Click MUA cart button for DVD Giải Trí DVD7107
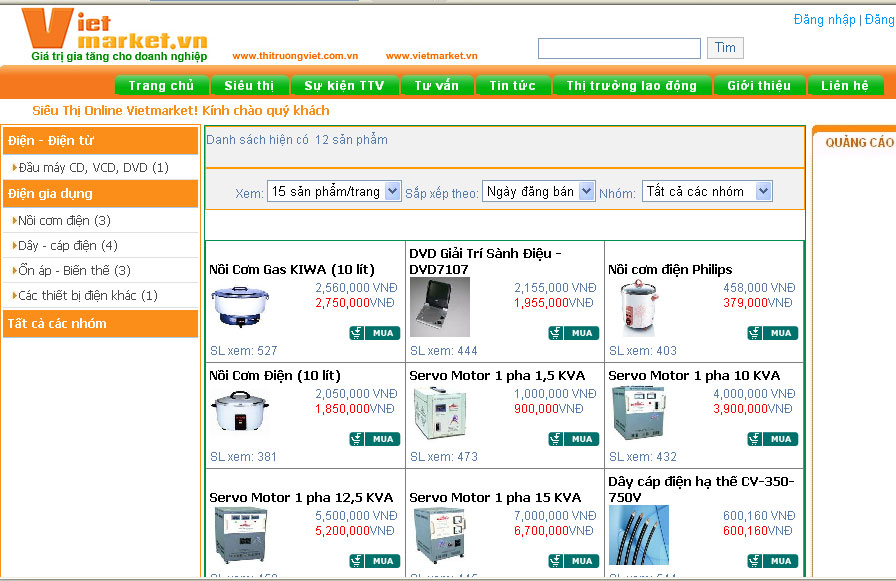896x581 pixels. click(573, 333)
